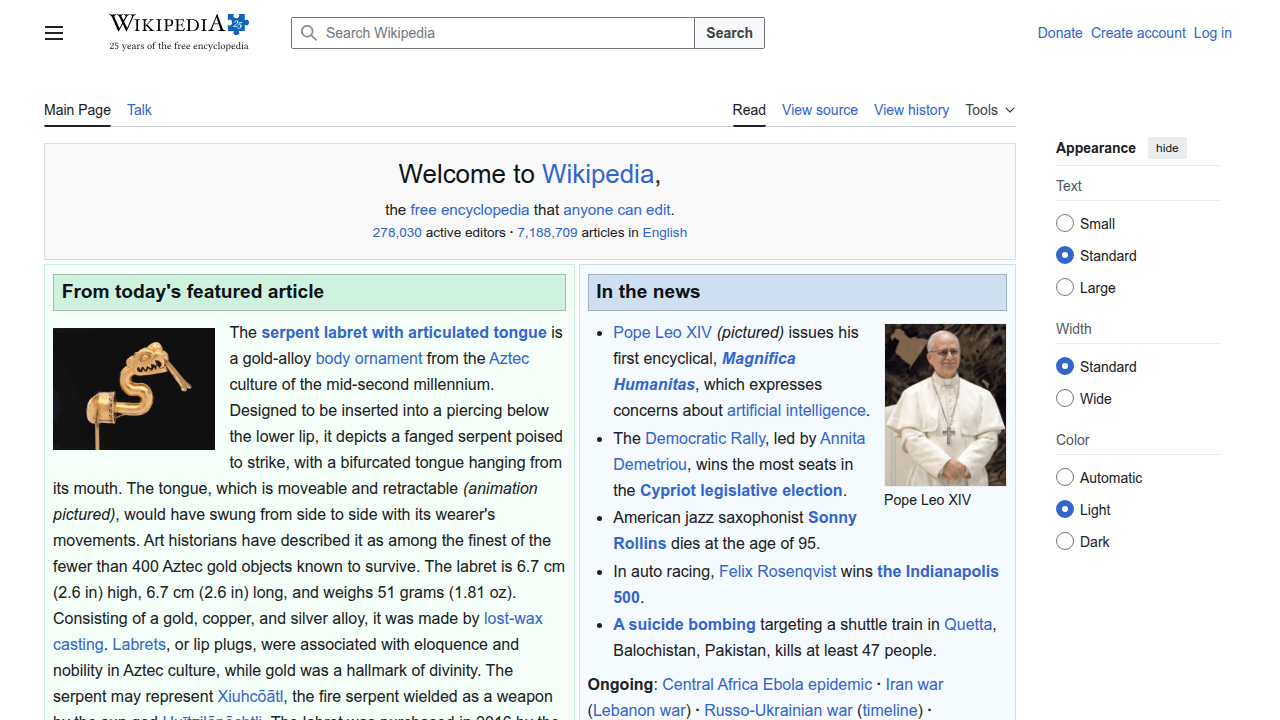Open the Indianapolis 500 link
Viewport: 1280px width, 720px height.
click(938, 571)
